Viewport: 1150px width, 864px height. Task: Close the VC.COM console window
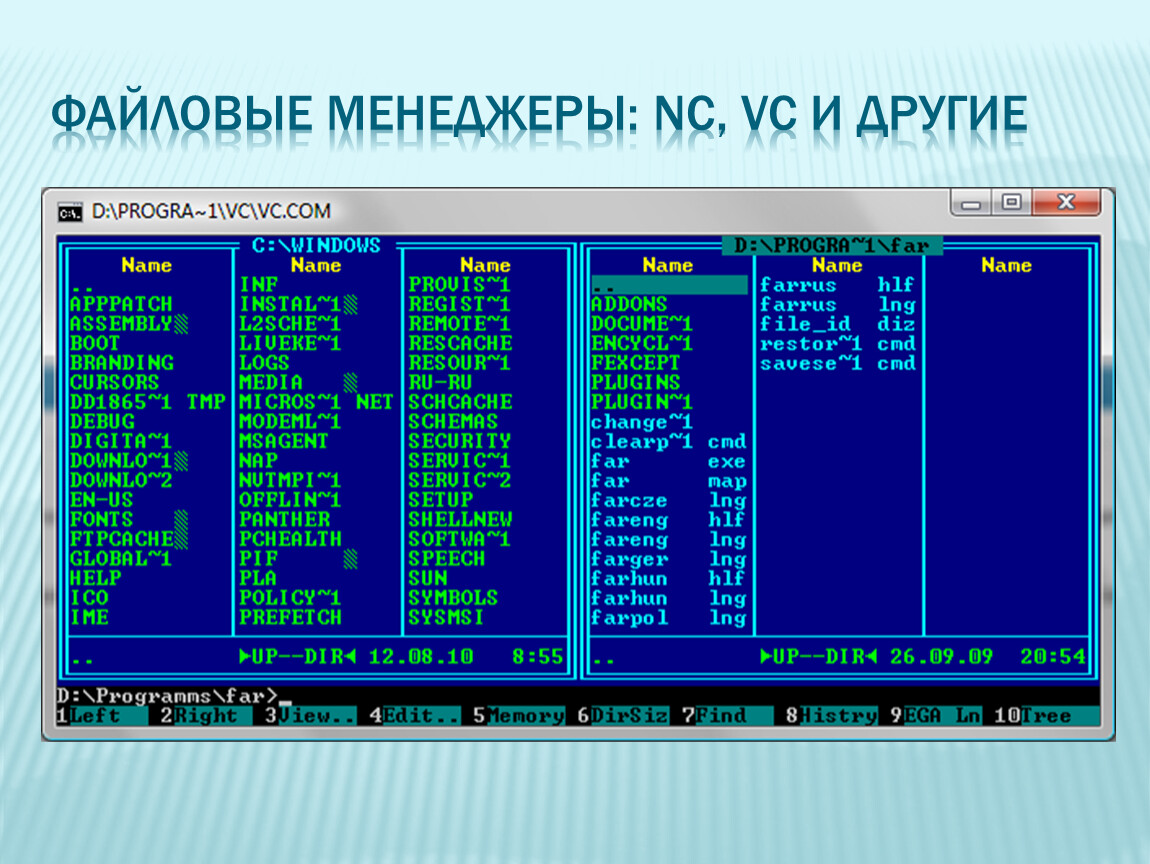coord(1066,202)
